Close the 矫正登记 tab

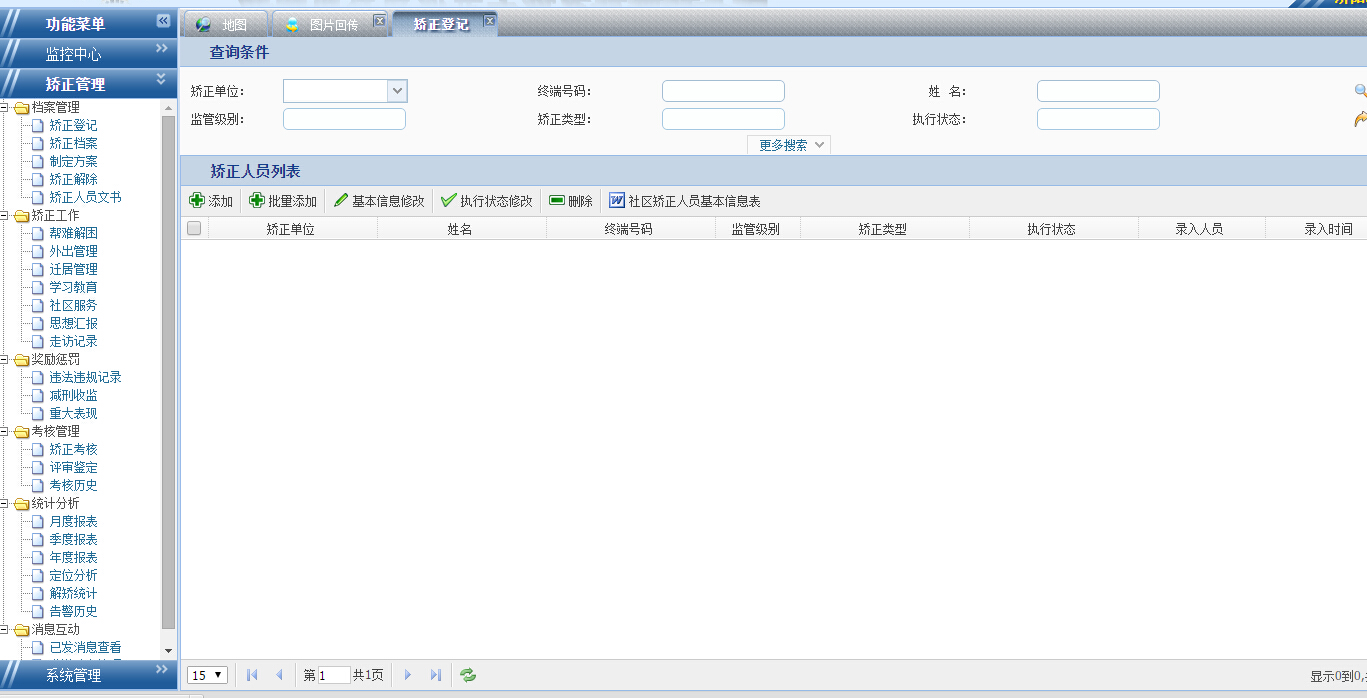click(489, 21)
